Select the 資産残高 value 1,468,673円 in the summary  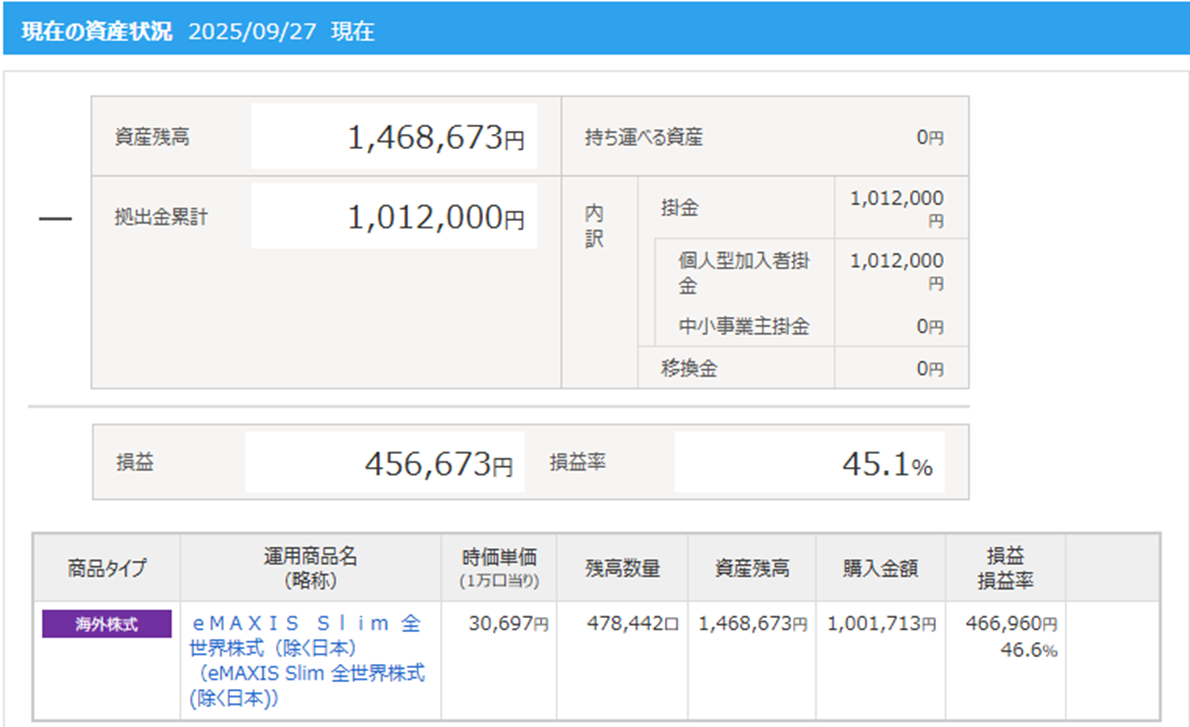435,138
